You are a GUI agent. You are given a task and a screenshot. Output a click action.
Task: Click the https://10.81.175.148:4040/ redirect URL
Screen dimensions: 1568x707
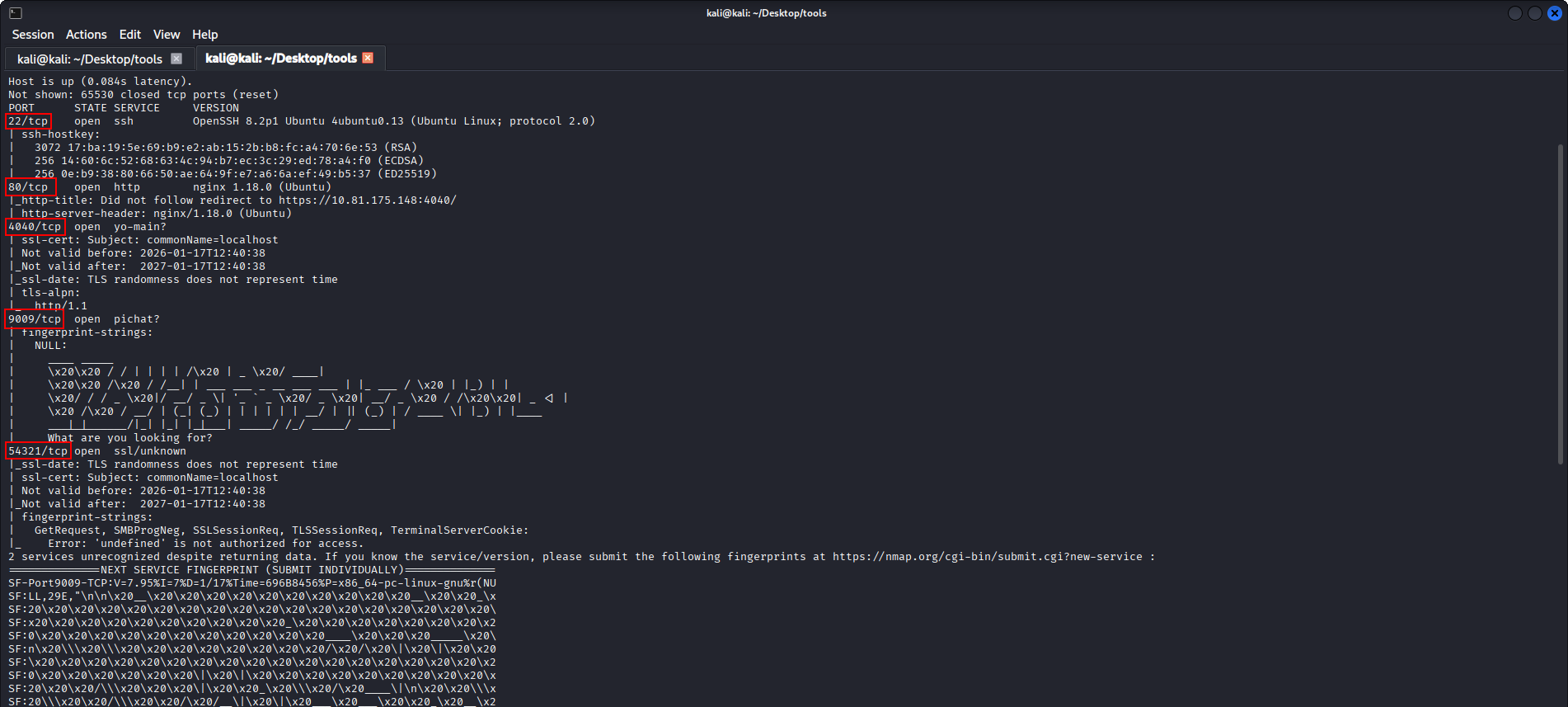click(367, 200)
